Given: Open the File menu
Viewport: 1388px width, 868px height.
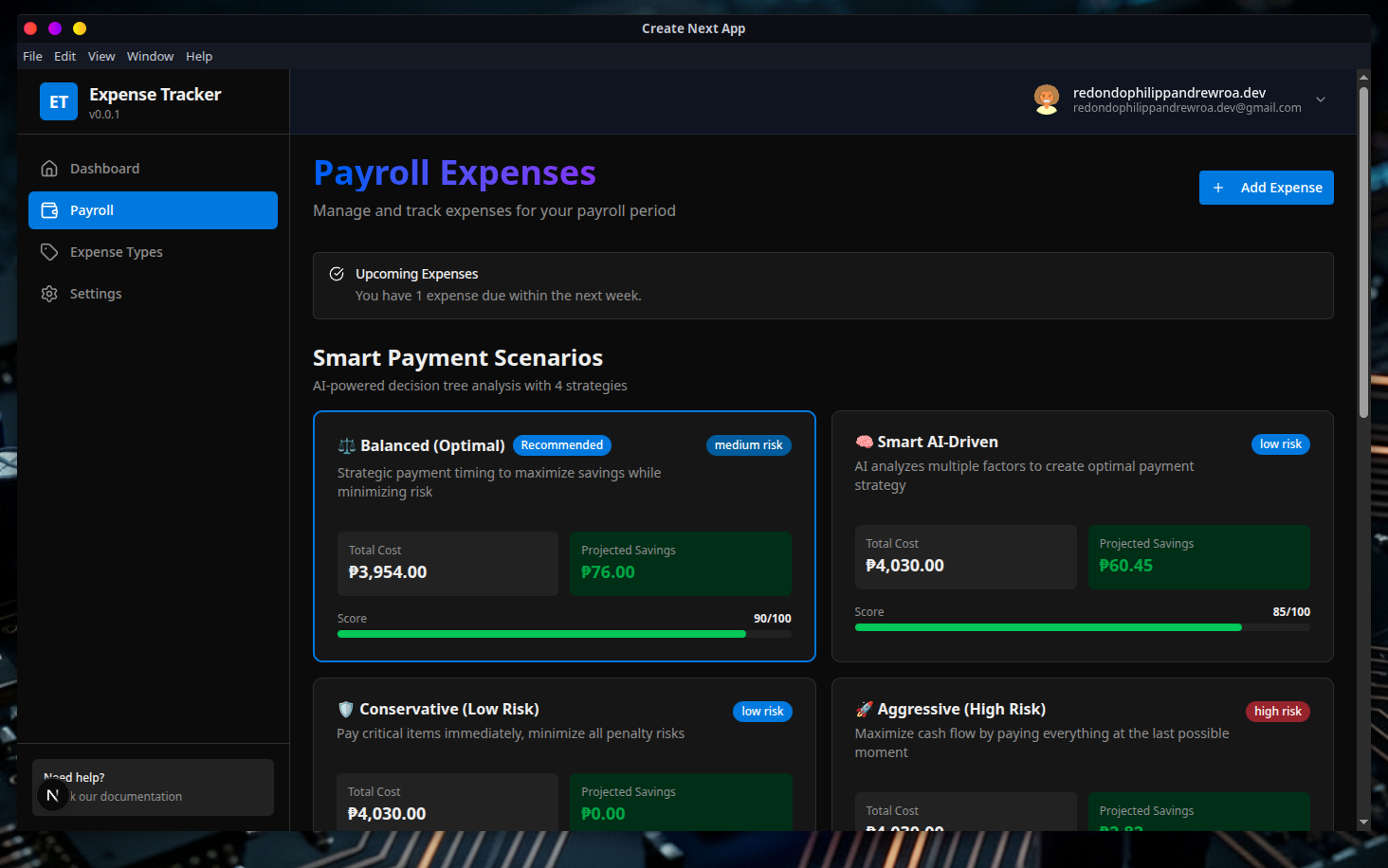Looking at the screenshot, I should point(32,56).
